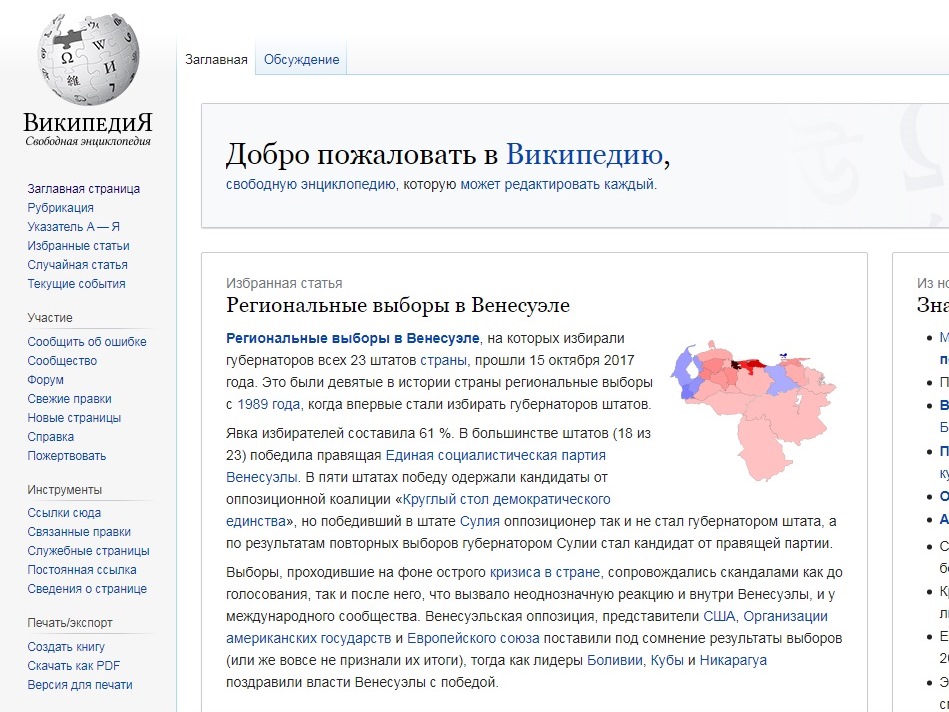Image resolution: width=949 pixels, height=712 pixels.
Task: Open the Сулия state link
Action: coord(479,521)
